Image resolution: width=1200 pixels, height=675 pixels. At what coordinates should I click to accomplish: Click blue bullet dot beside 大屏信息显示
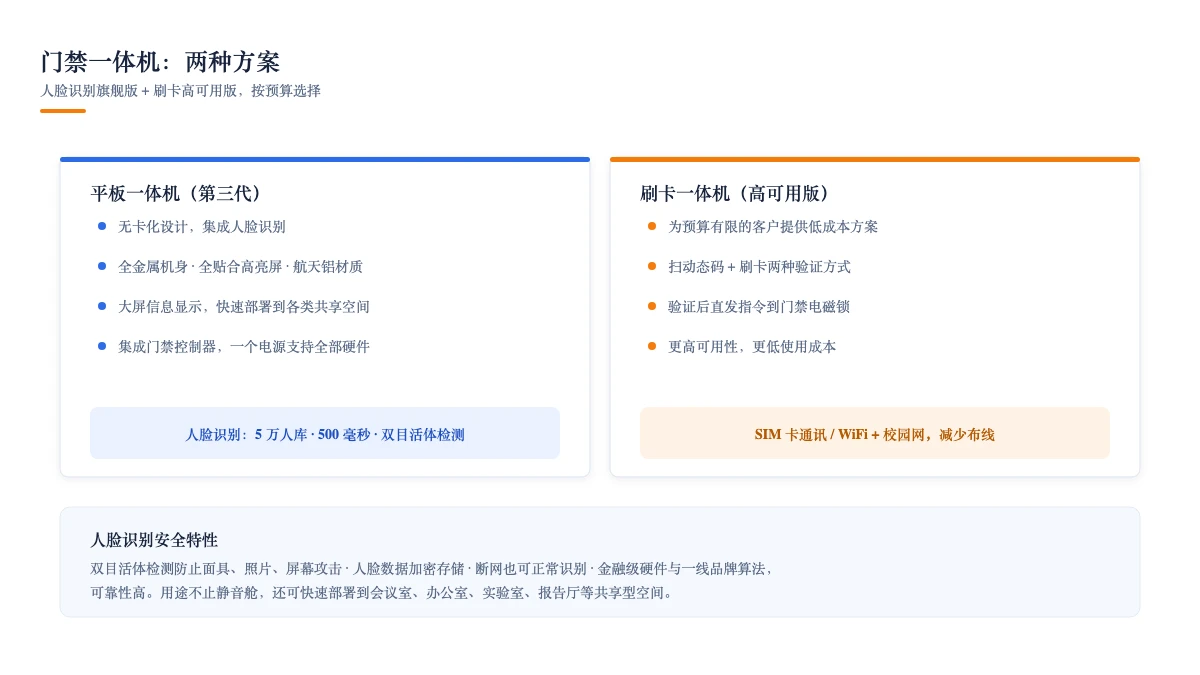102,306
